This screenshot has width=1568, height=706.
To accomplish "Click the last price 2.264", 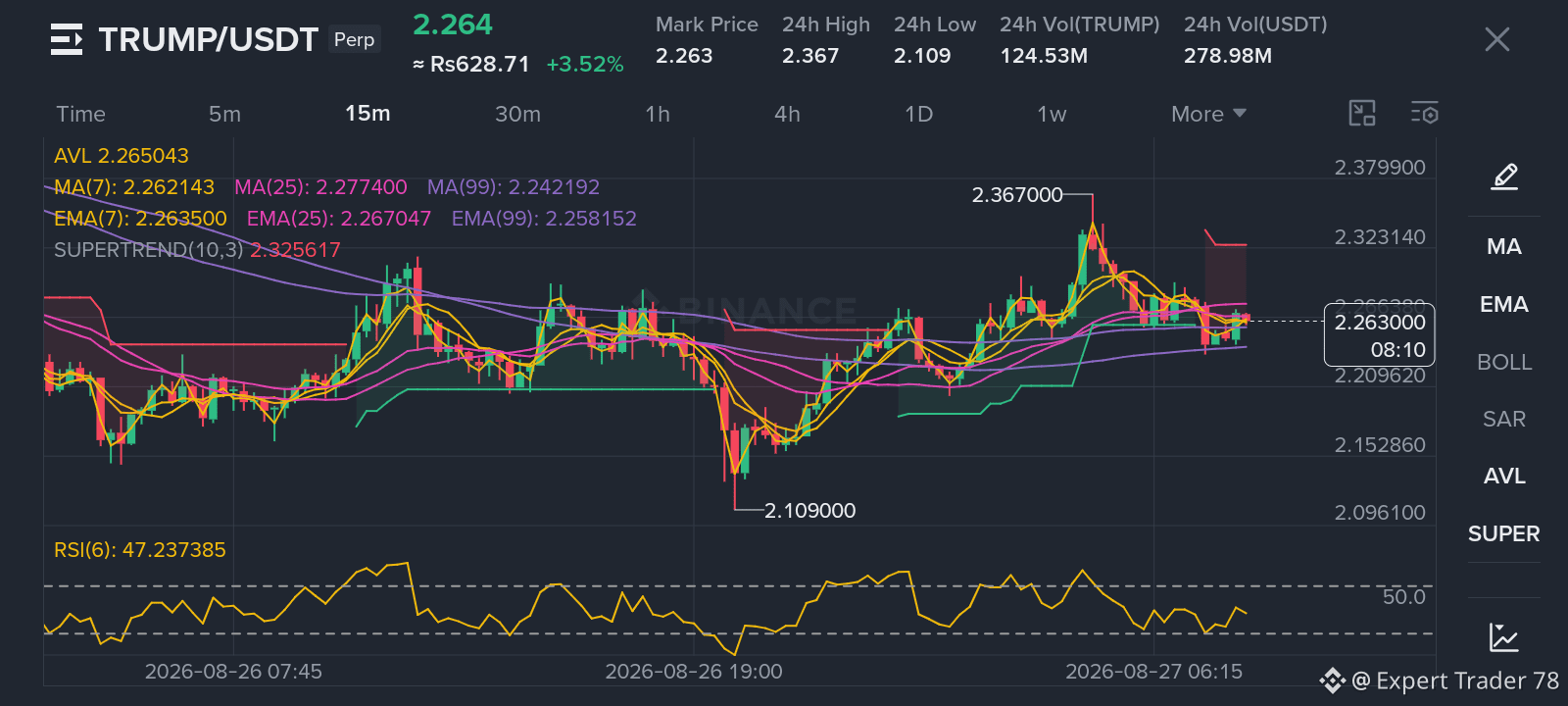I will pyautogui.click(x=453, y=25).
